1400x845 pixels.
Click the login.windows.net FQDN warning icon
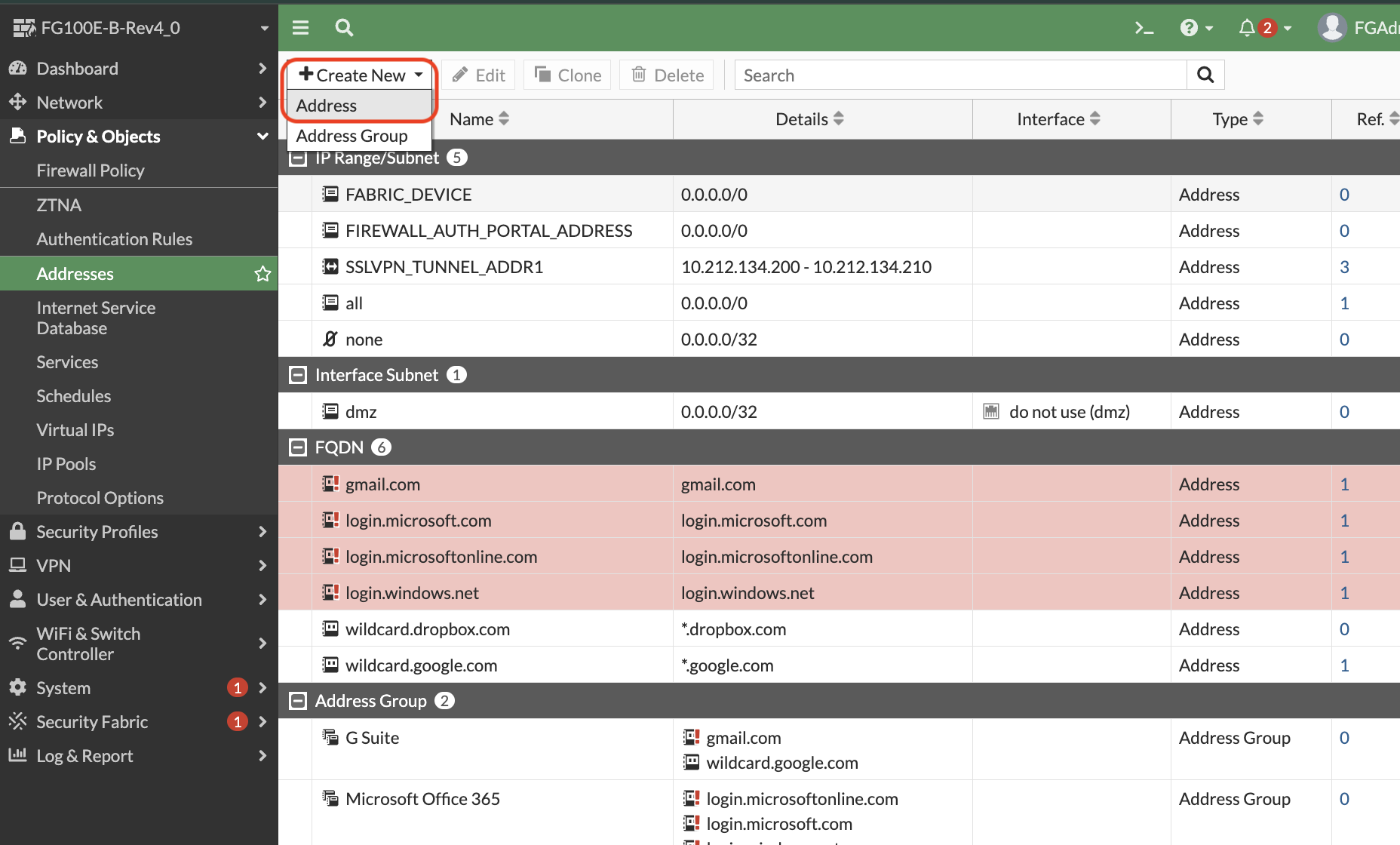[330, 592]
